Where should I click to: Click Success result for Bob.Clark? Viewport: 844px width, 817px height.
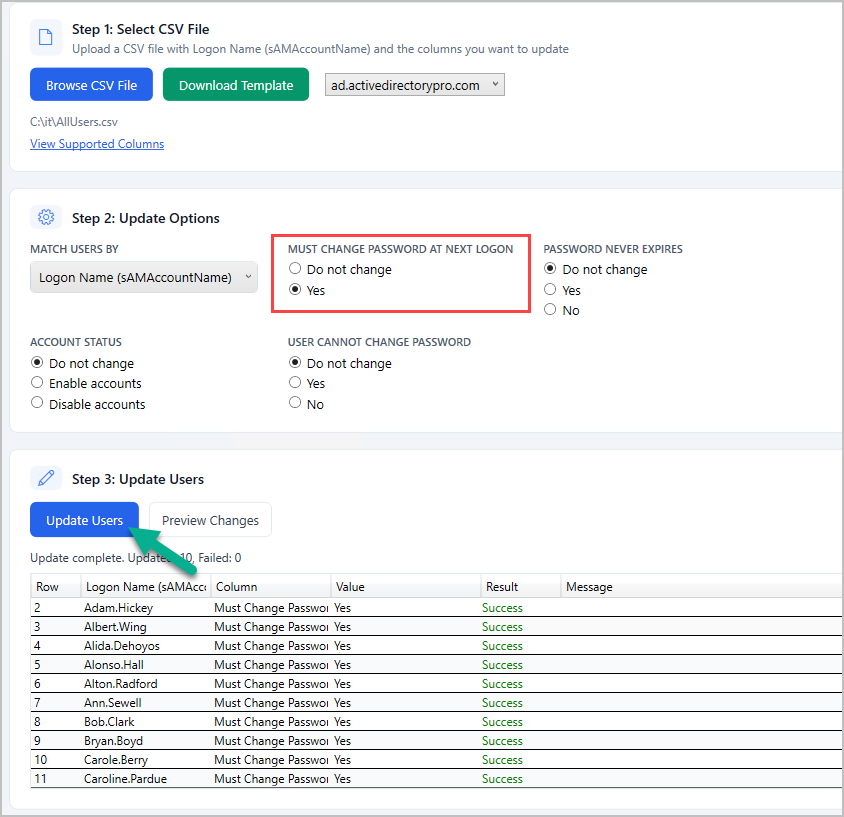click(x=502, y=722)
